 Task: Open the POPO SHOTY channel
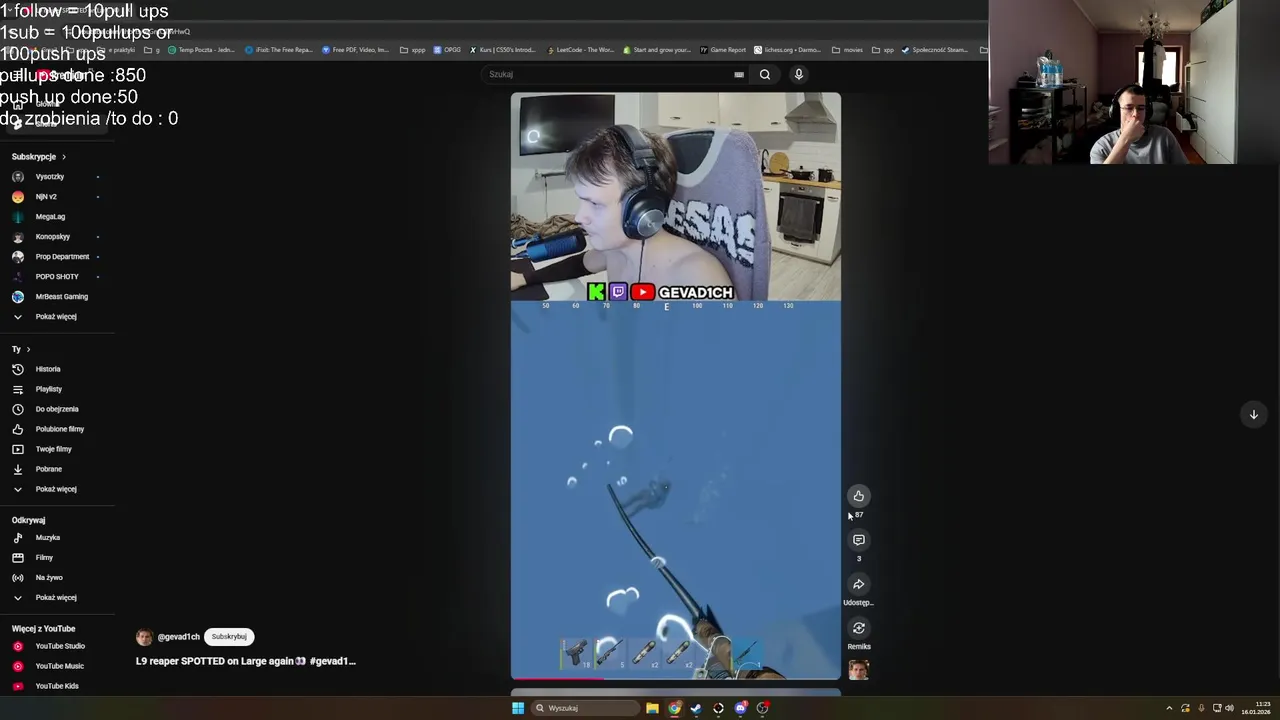[x=58, y=277]
